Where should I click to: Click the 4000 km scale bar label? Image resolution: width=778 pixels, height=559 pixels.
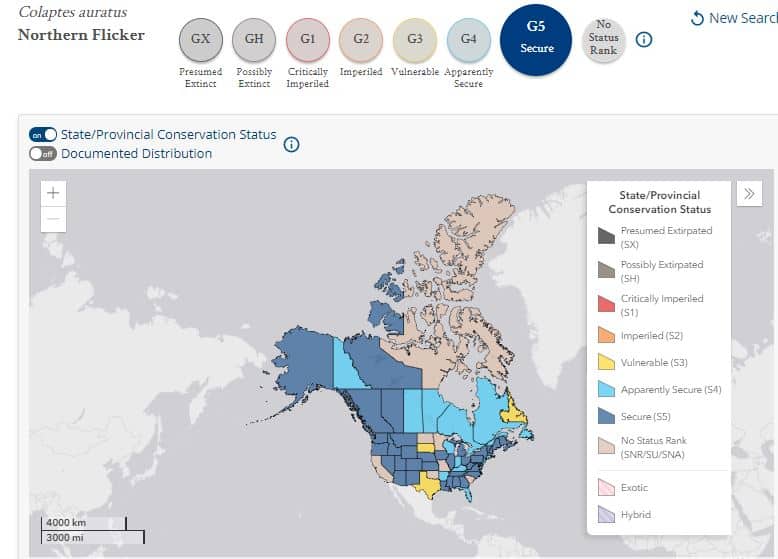click(66, 522)
